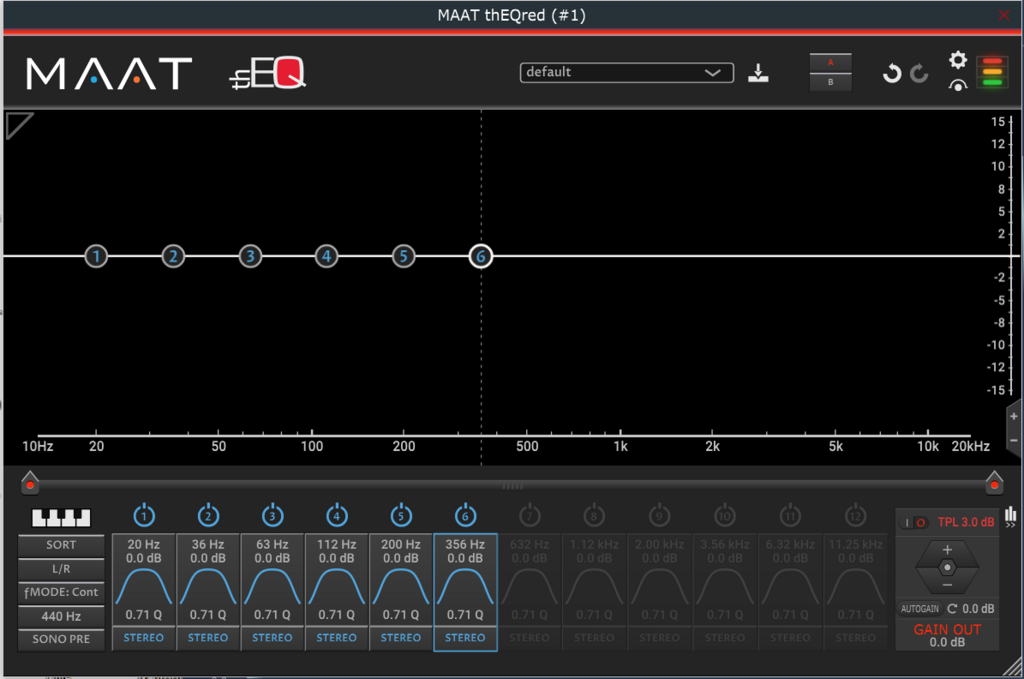The image size is (1024, 679).
Task: Select node 1 on the EQ curve
Action: 96,256
